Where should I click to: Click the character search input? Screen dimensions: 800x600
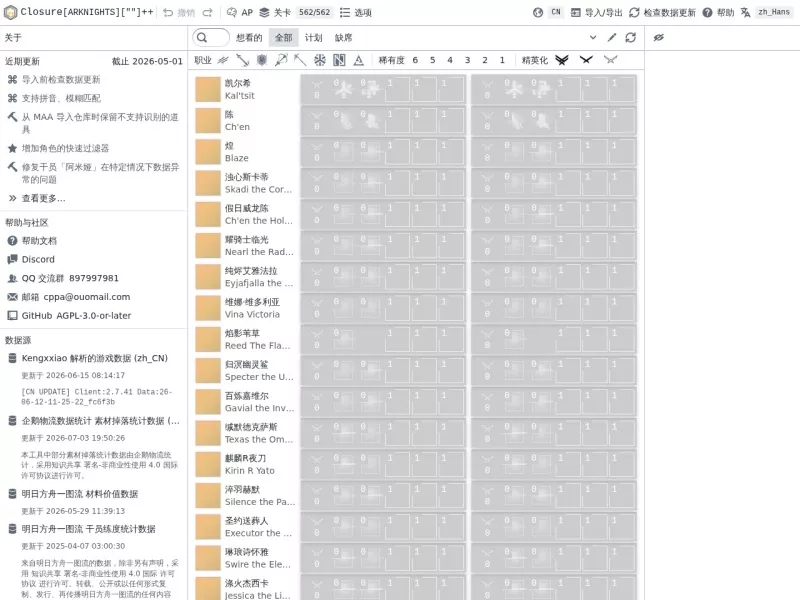211,38
